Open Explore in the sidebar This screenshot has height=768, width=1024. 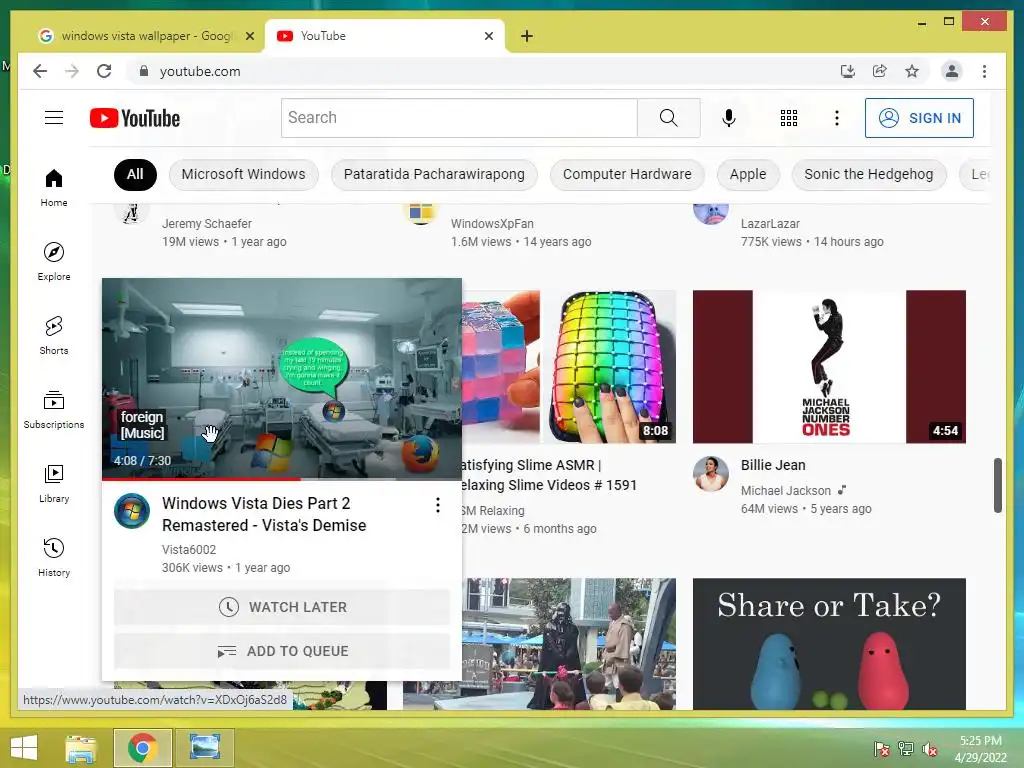pyautogui.click(x=54, y=262)
